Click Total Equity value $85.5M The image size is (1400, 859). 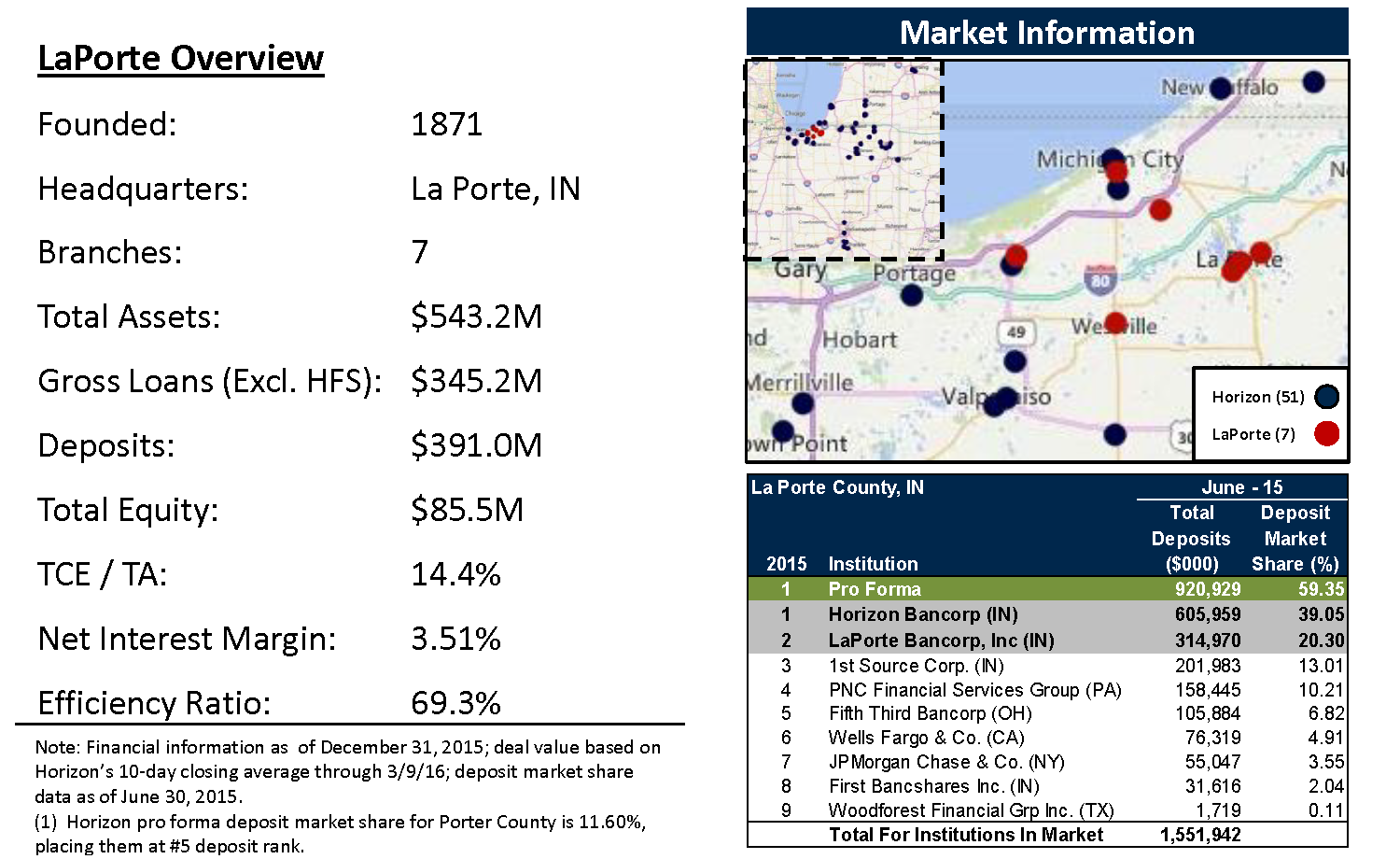[468, 510]
